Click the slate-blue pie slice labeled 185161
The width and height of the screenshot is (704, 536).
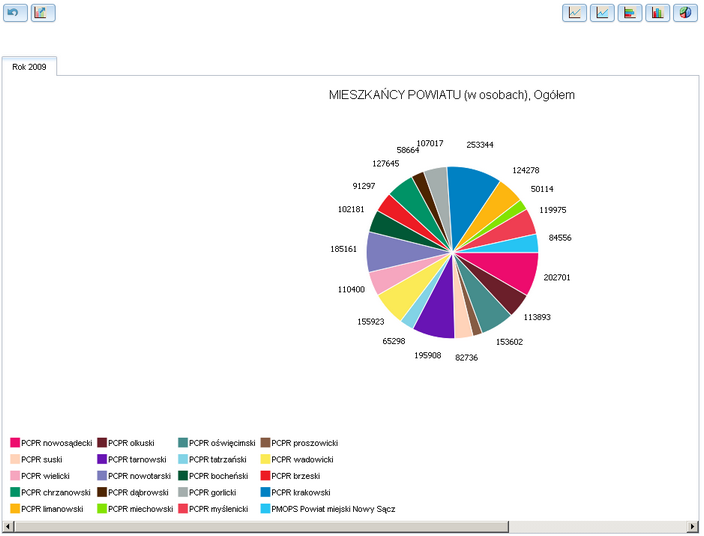[x=385, y=252]
